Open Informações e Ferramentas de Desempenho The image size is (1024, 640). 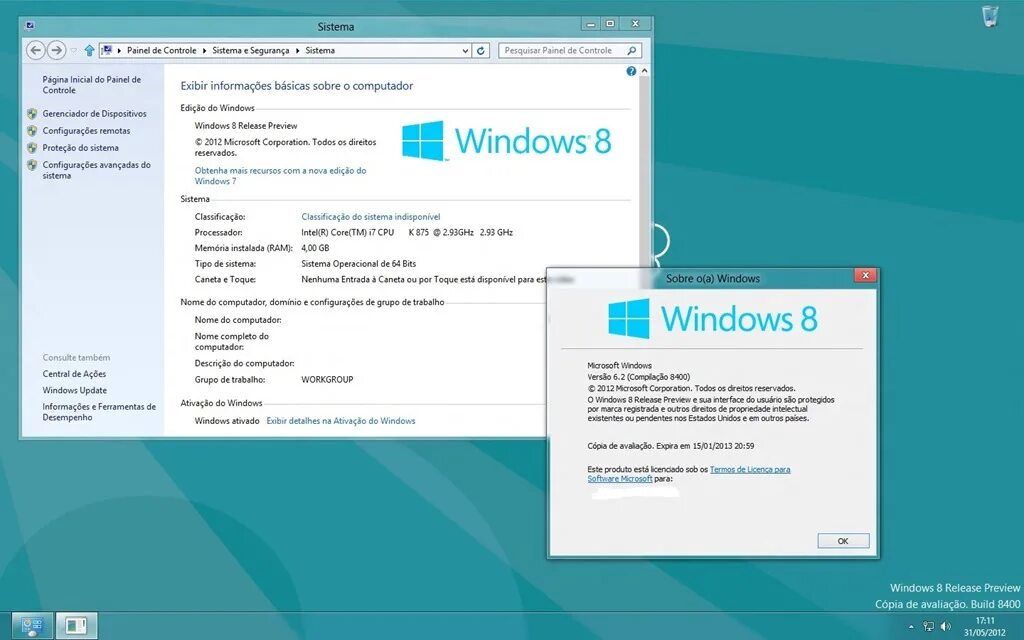coord(99,411)
